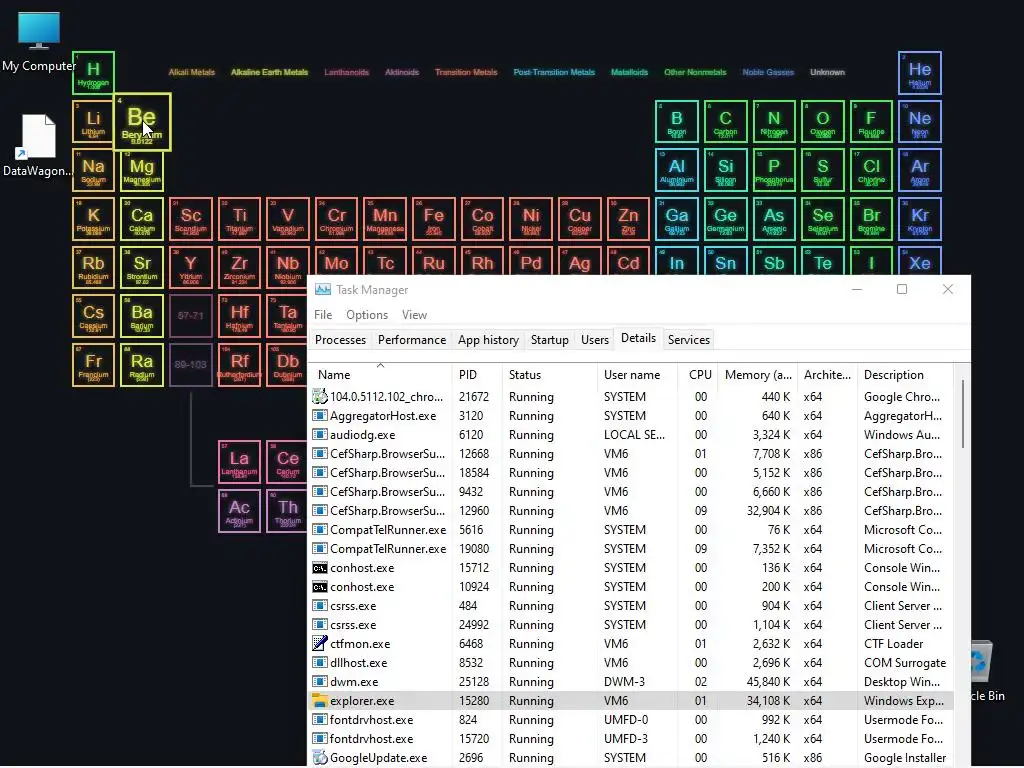Sort processes by the Name column
Image resolution: width=1024 pixels, height=768 pixels.
[x=380, y=375]
